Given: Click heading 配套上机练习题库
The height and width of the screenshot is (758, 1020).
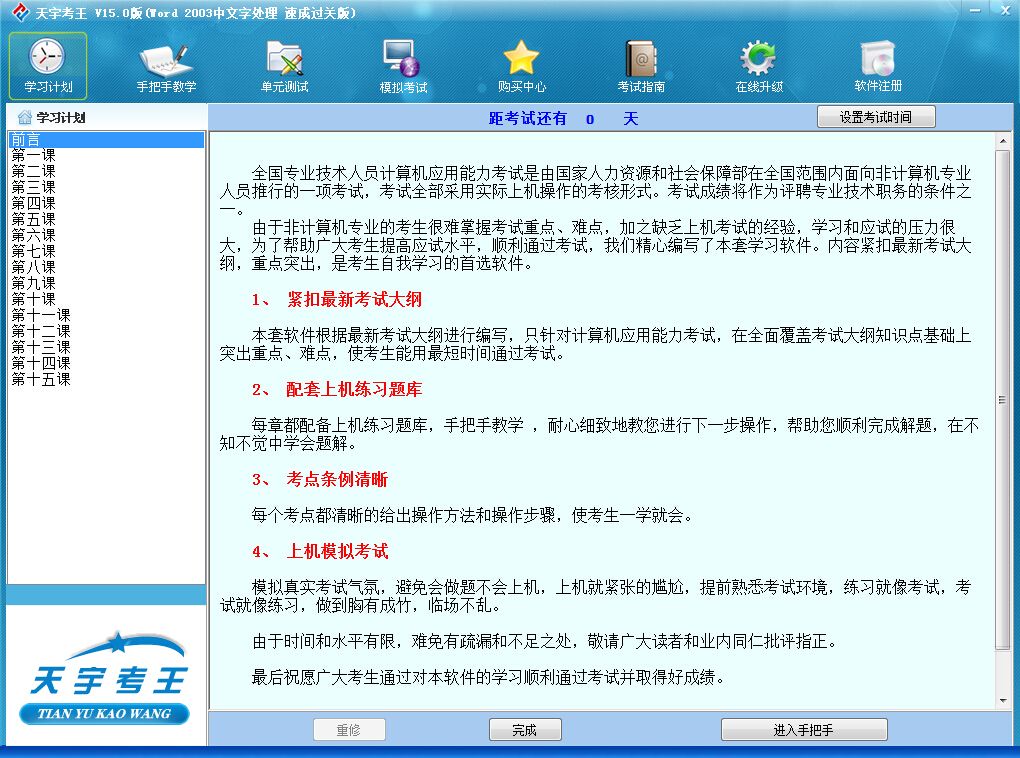Looking at the screenshot, I should pos(355,389).
